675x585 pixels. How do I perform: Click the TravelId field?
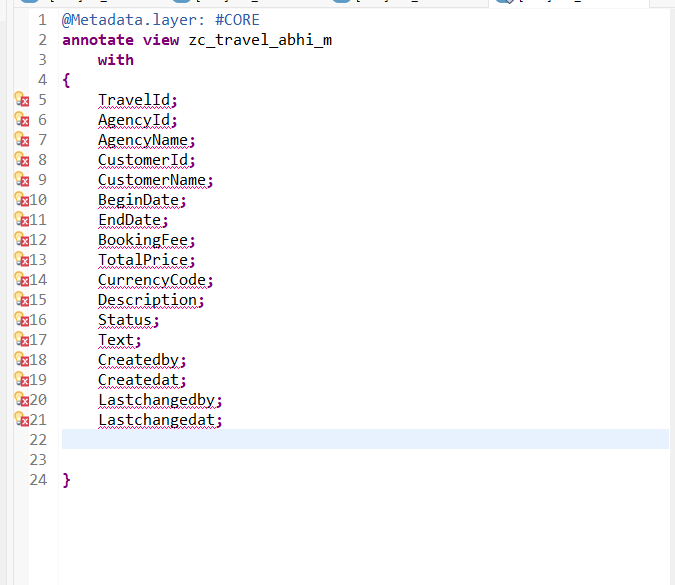[134, 100]
